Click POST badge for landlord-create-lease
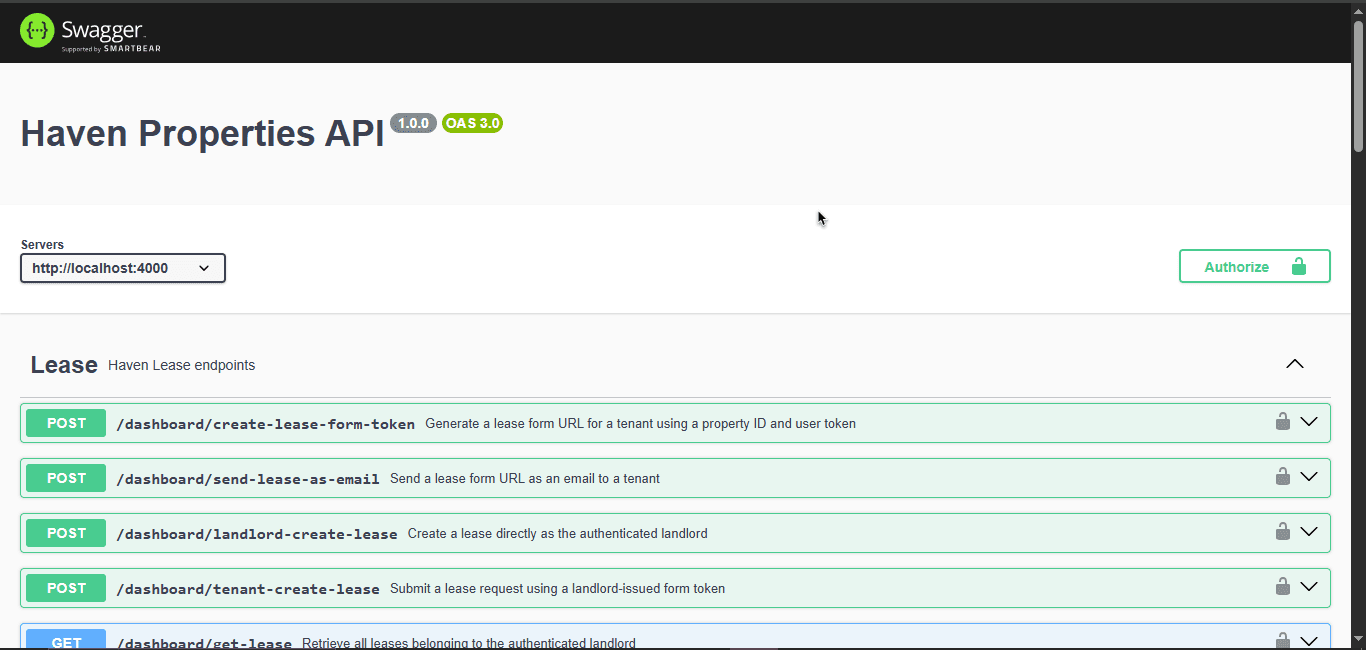Screen dimensions: 1366x650 (x=66, y=533)
